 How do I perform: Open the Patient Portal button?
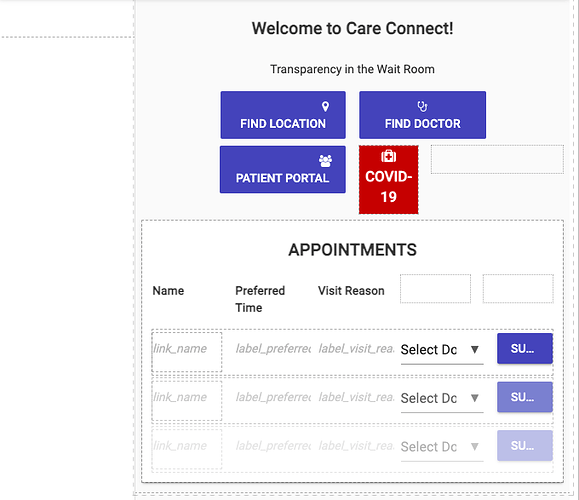pyautogui.click(x=283, y=169)
